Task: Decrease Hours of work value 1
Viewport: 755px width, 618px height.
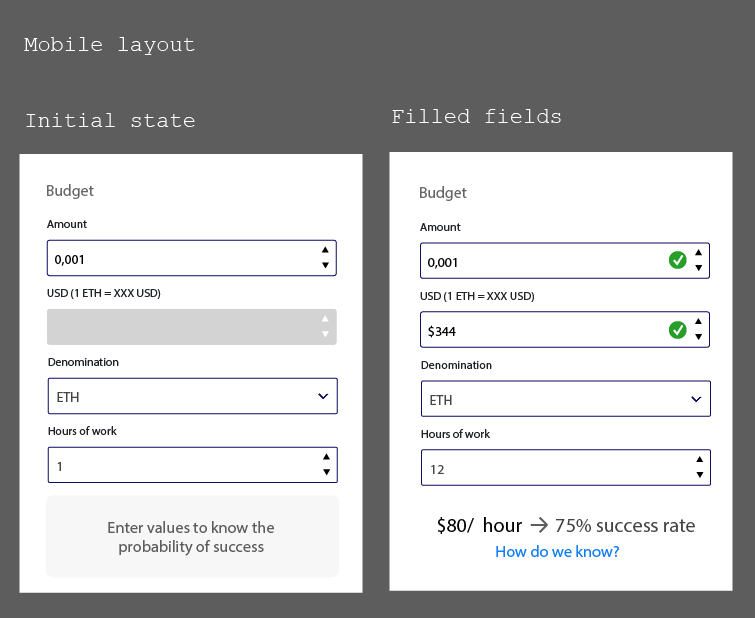Action: [325, 472]
